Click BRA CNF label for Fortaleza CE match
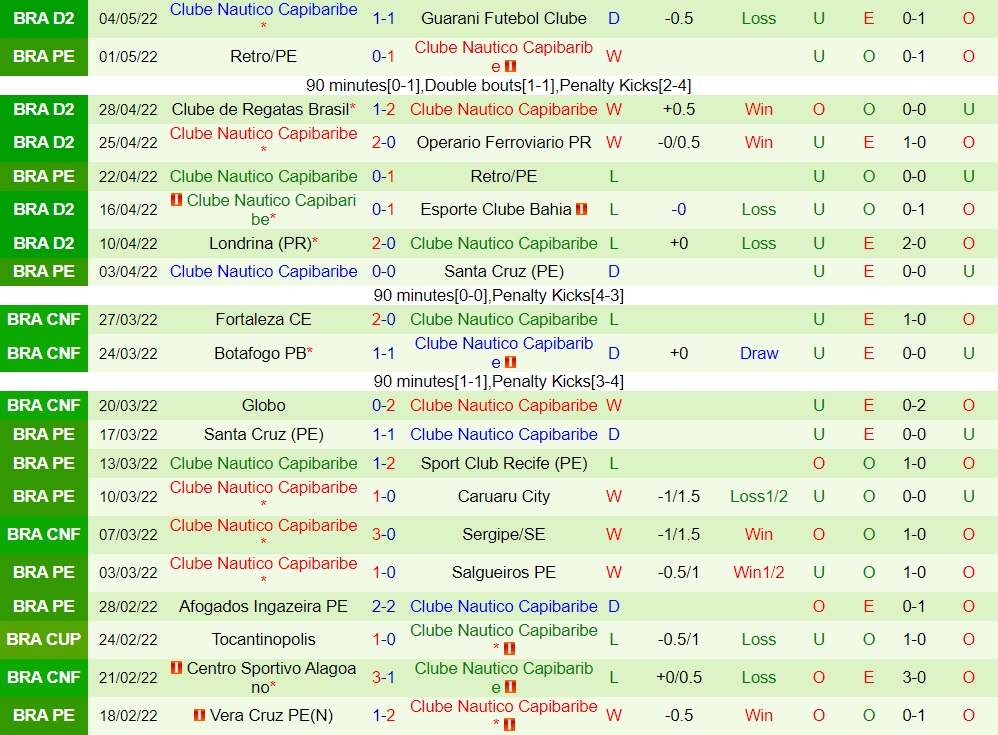The image size is (998, 735). 44,319
